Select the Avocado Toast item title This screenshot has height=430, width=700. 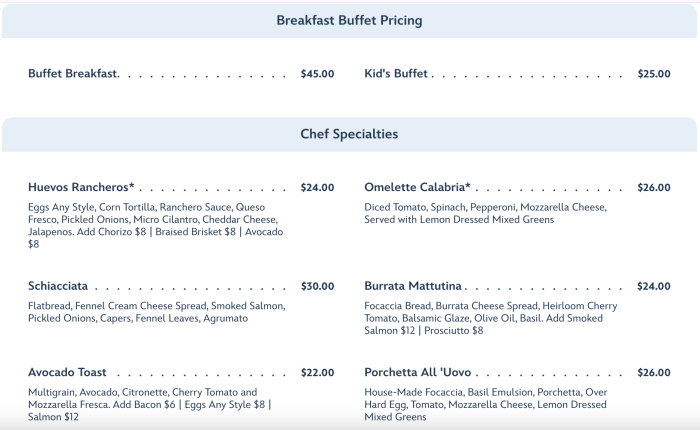(x=67, y=373)
